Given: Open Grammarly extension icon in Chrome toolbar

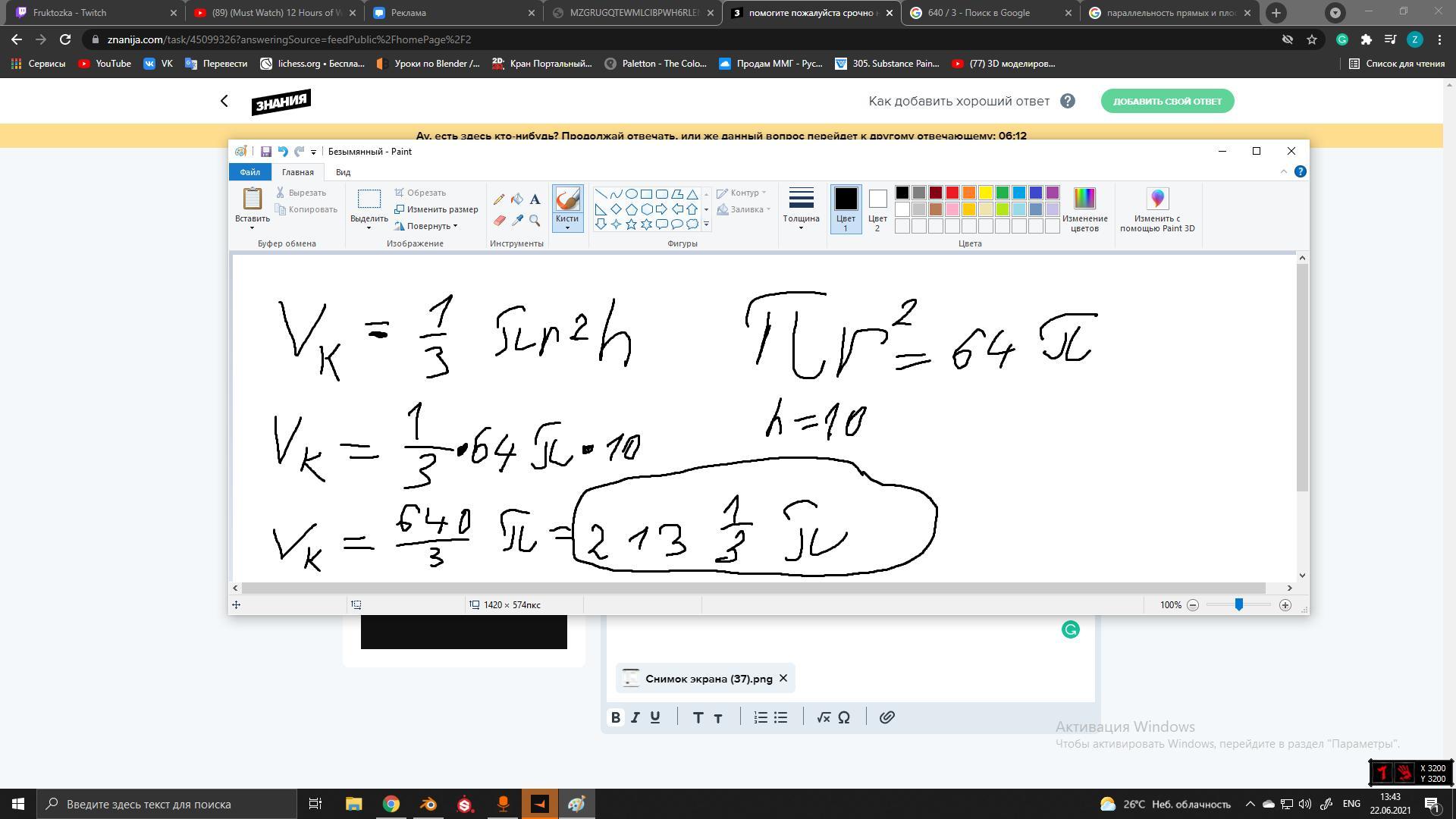Looking at the screenshot, I should click(x=1341, y=39).
